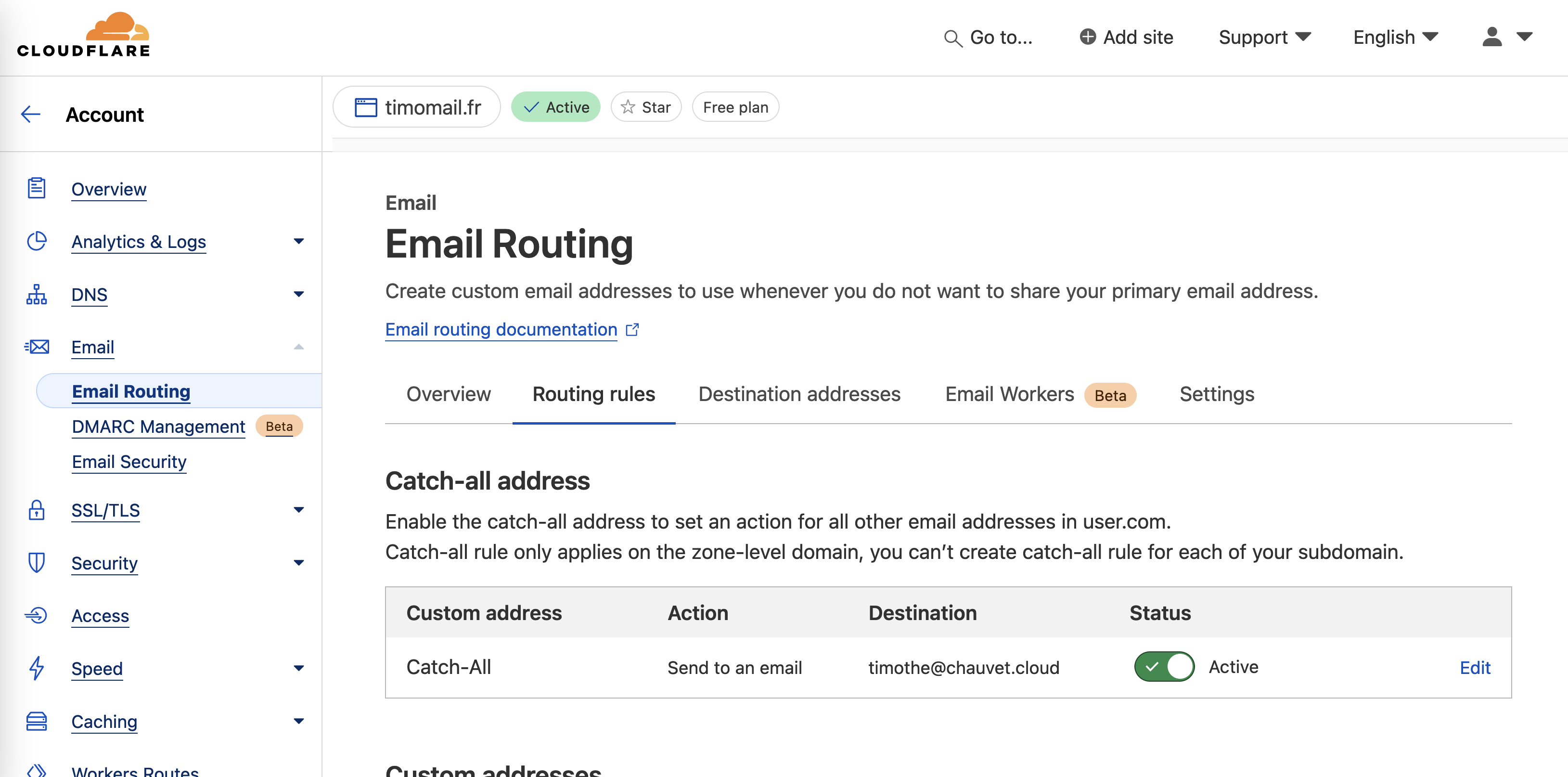1568x777 pixels.
Task: Open the Email Workers tab
Action: tap(1040, 394)
